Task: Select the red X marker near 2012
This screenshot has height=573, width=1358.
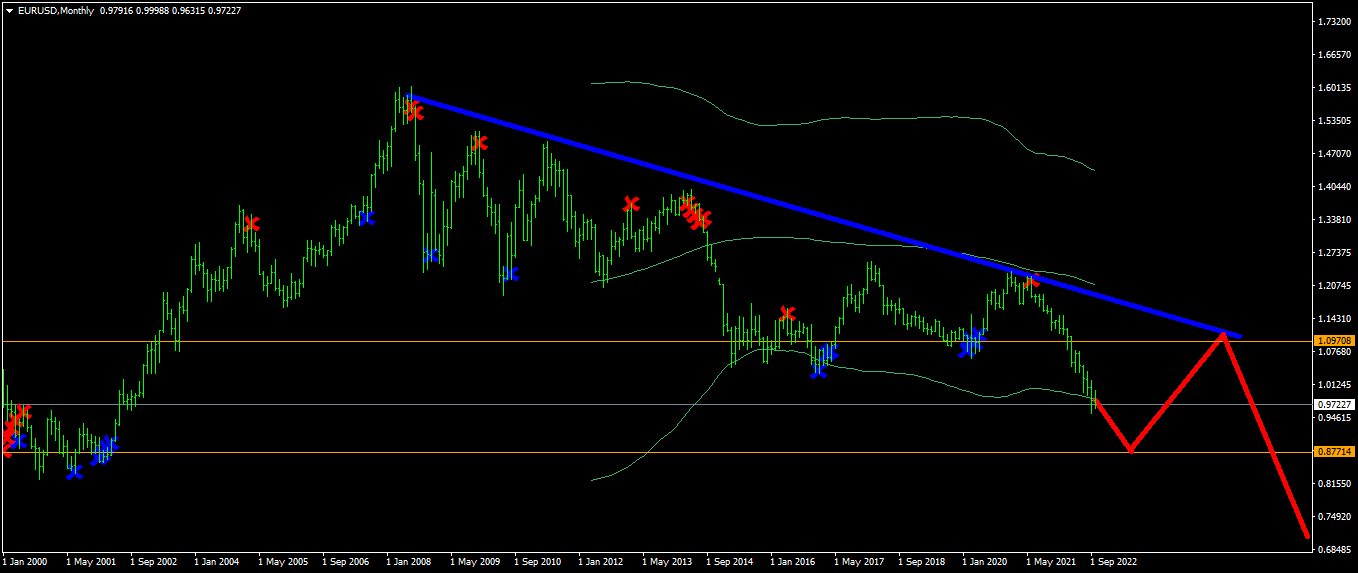Action: point(631,204)
